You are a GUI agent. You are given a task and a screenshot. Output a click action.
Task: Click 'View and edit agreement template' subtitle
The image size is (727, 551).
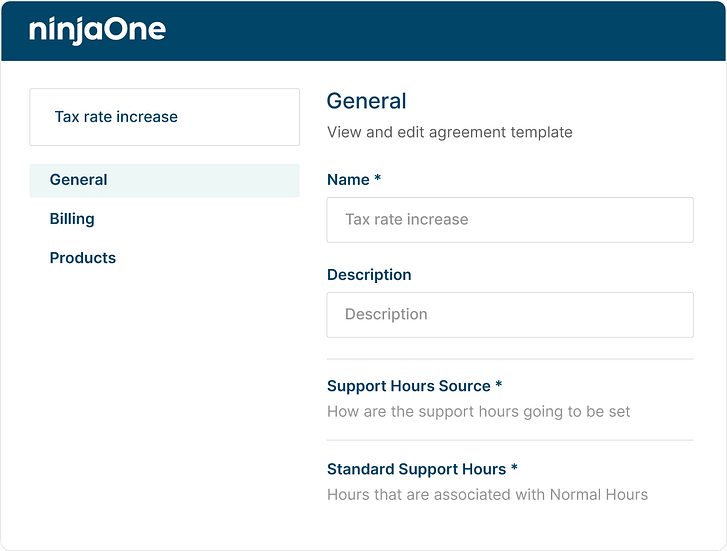click(x=450, y=132)
